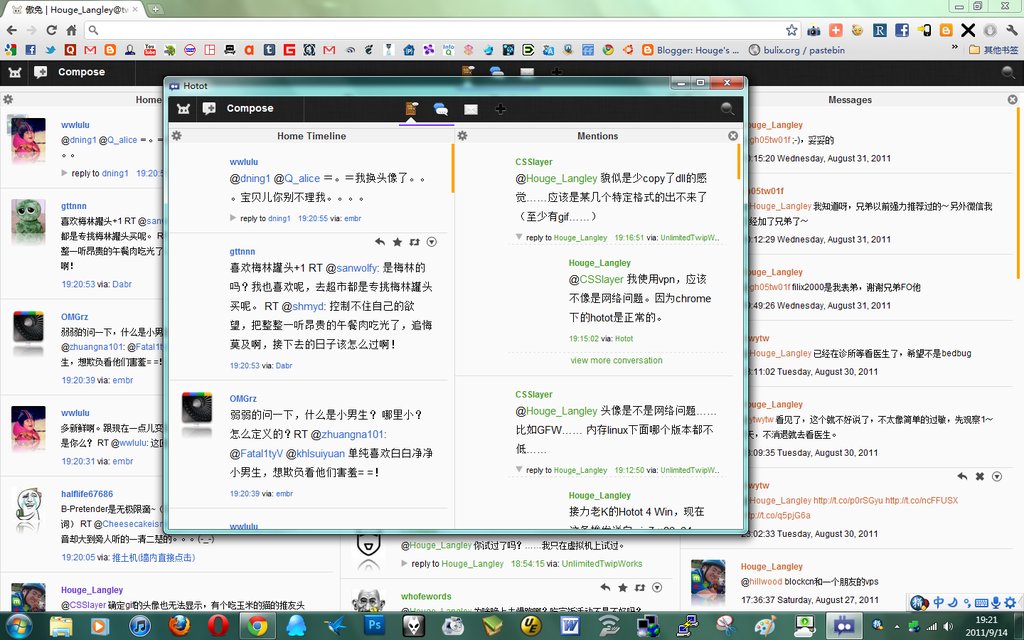1024x640 pixels.
Task: Collapse CSSlayer 19:16:51 conversation triangle
Action: point(519,237)
